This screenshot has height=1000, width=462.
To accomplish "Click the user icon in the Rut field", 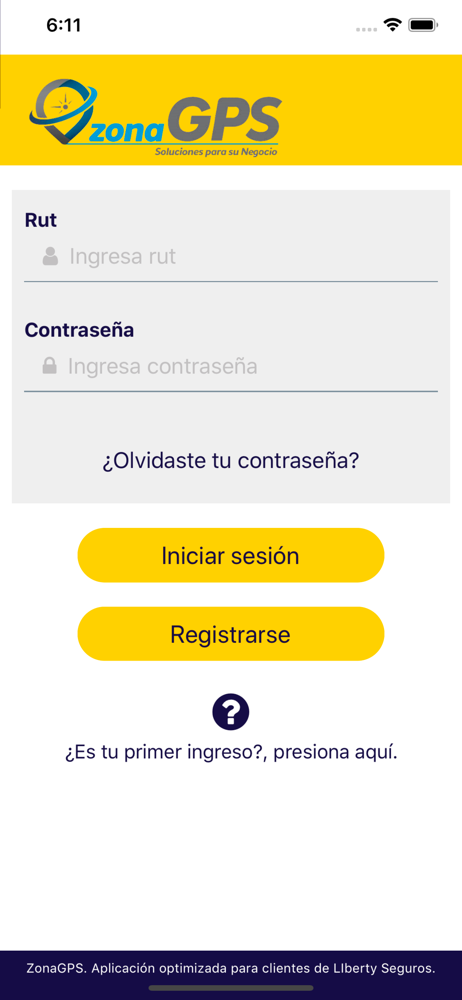I will (x=50, y=256).
